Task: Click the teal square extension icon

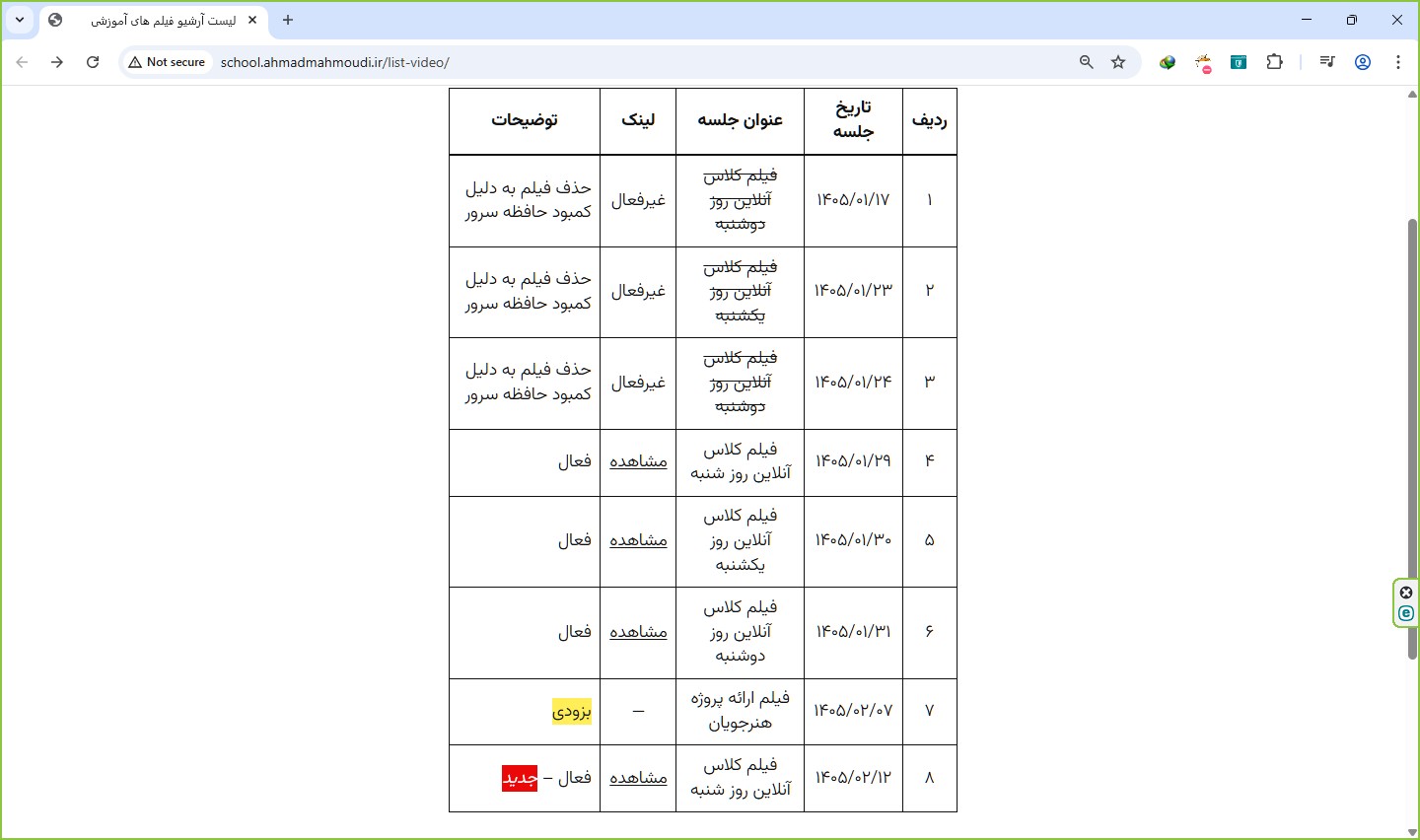Action: click(x=1239, y=62)
